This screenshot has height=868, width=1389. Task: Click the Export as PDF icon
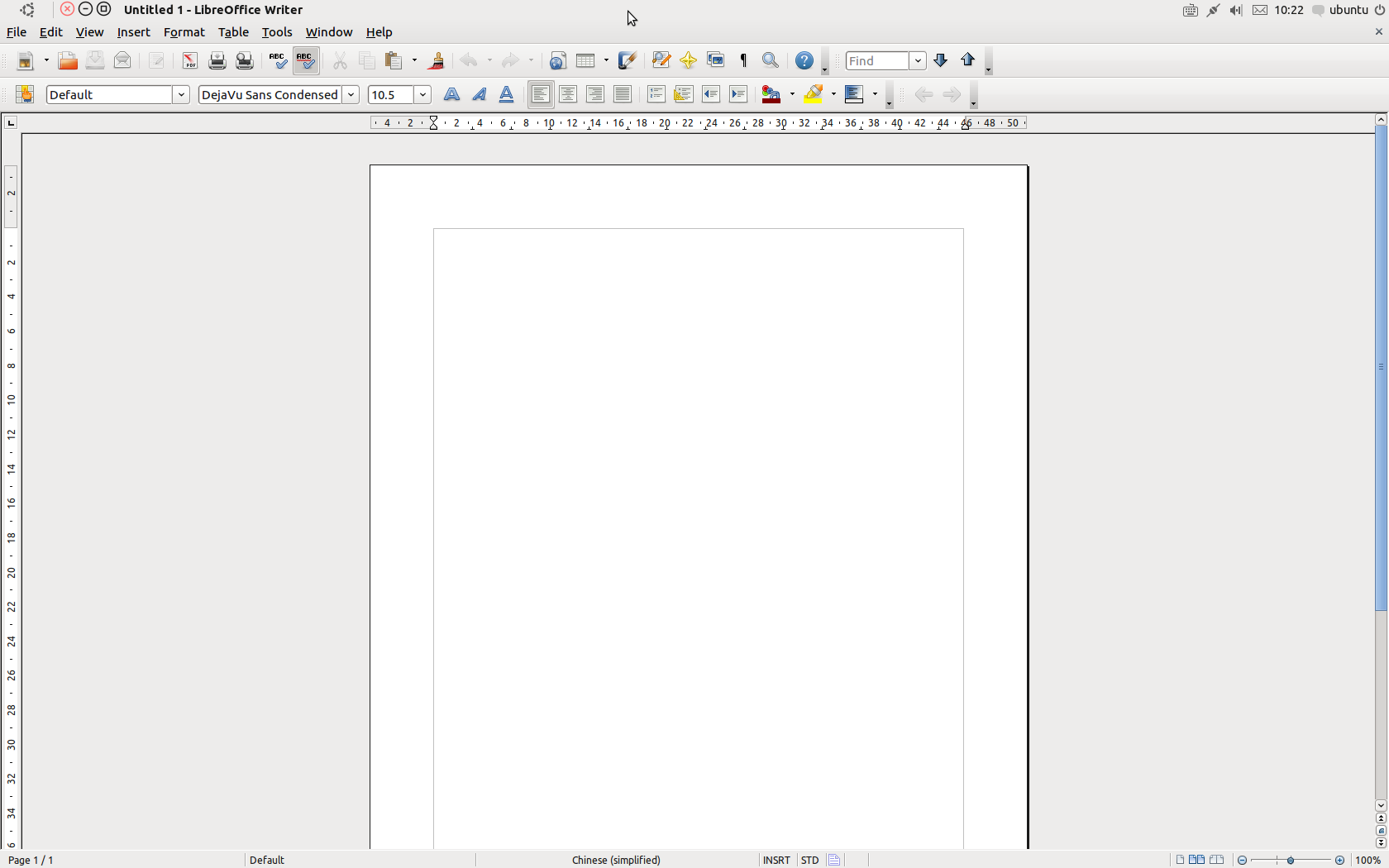tap(190, 61)
